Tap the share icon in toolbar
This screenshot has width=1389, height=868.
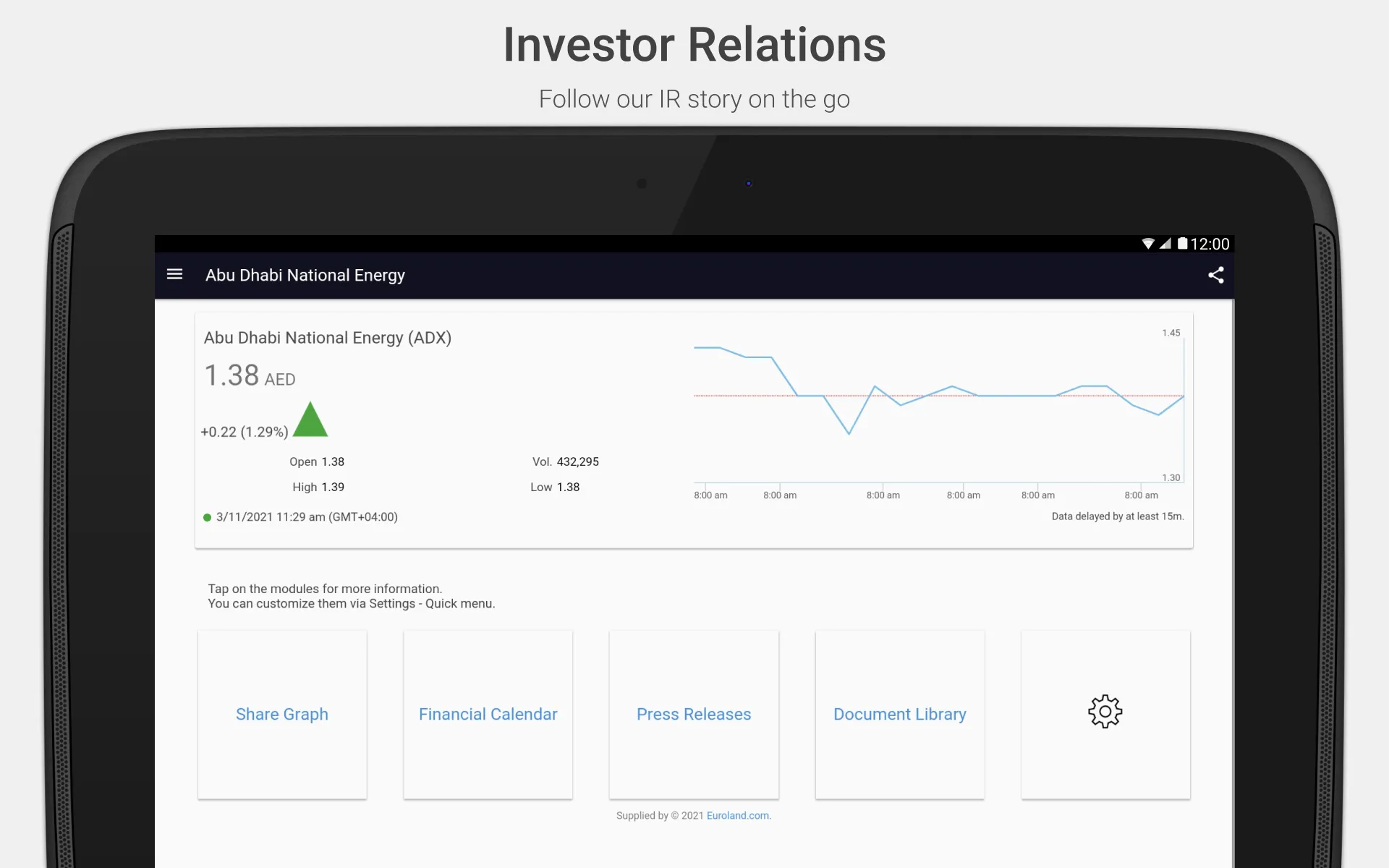click(x=1215, y=275)
